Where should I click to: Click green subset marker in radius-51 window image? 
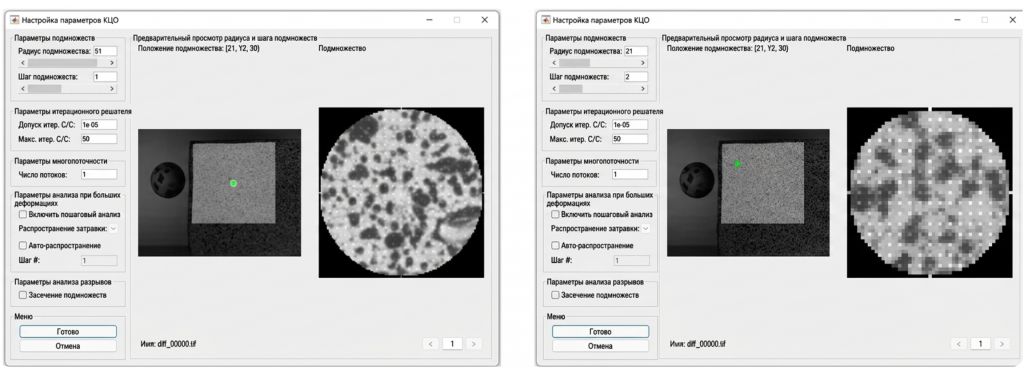tap(233, 183)
